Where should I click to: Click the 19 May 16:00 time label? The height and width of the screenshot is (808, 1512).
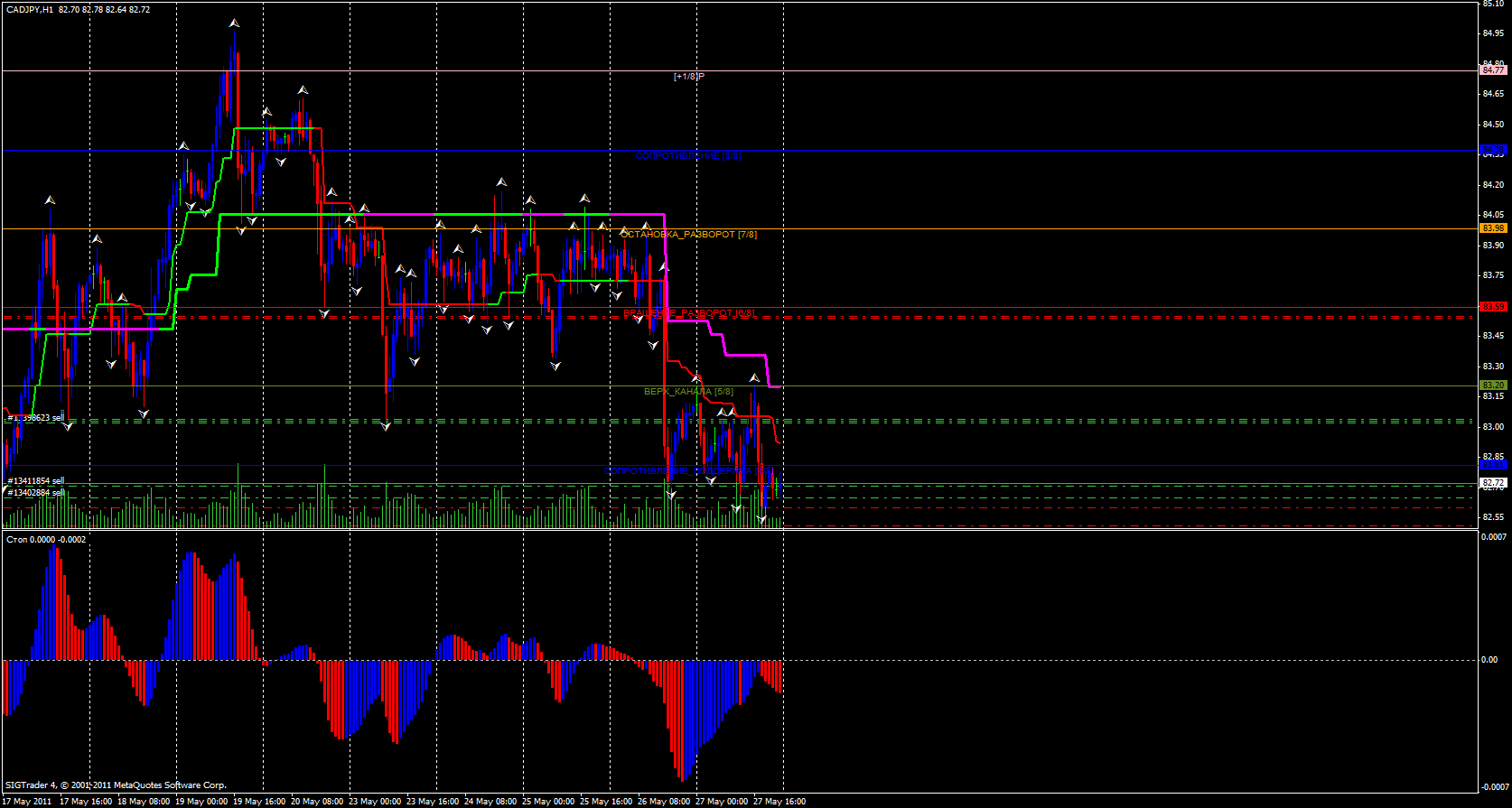point(259,802)
